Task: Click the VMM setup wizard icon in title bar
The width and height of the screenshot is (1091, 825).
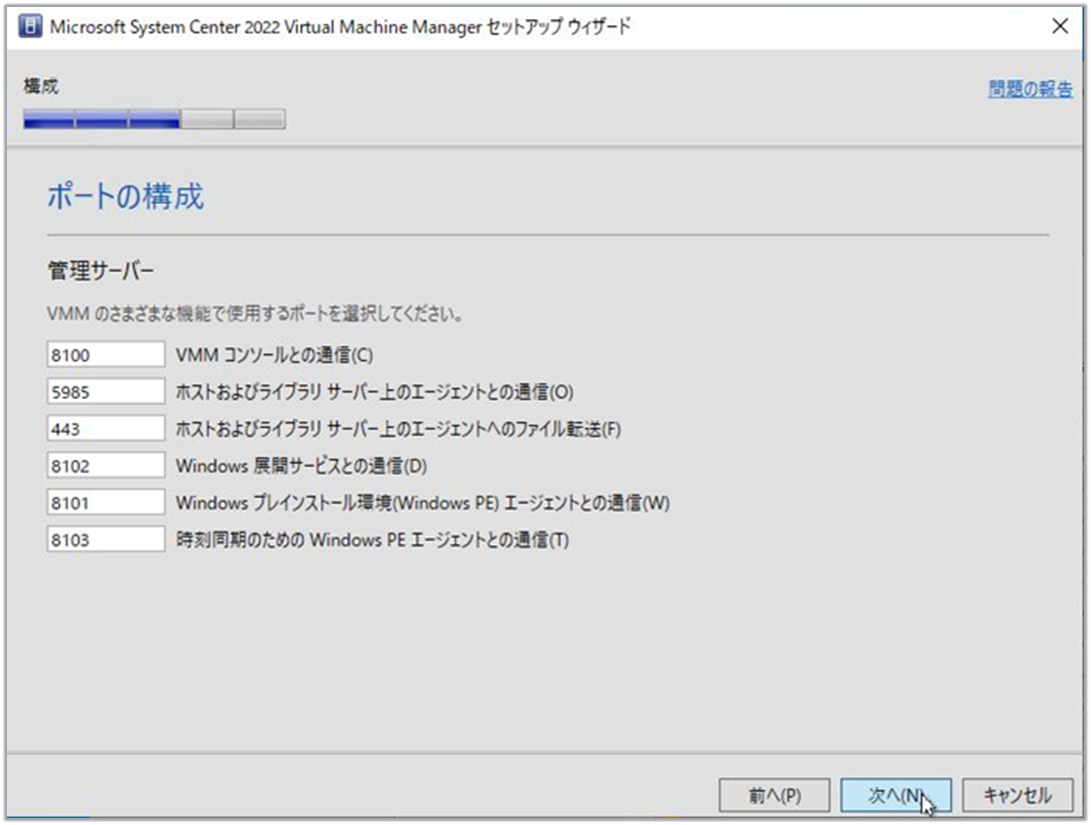Action: point(28,26)
